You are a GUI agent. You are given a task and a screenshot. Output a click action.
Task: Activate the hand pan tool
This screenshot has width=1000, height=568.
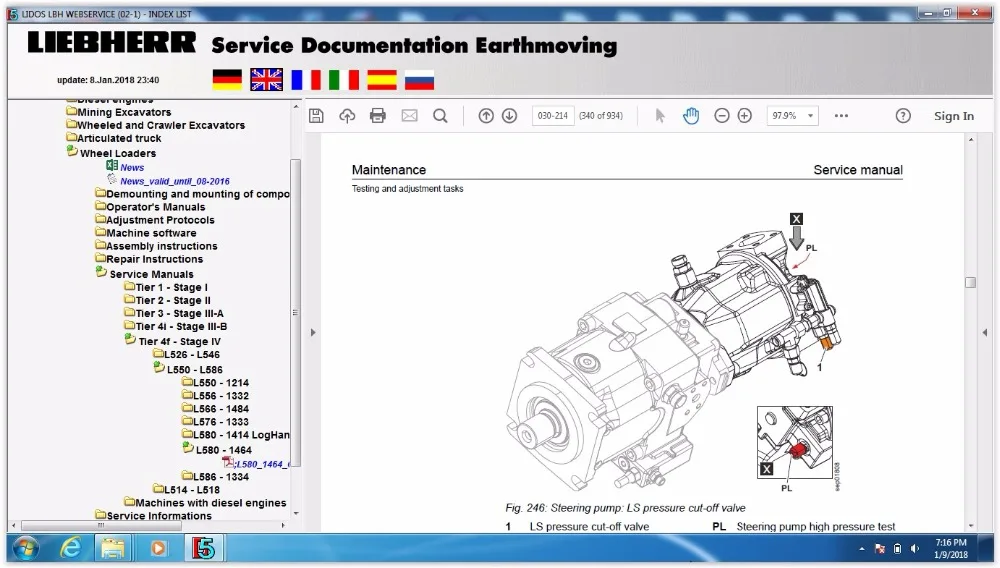click(691, 115)
